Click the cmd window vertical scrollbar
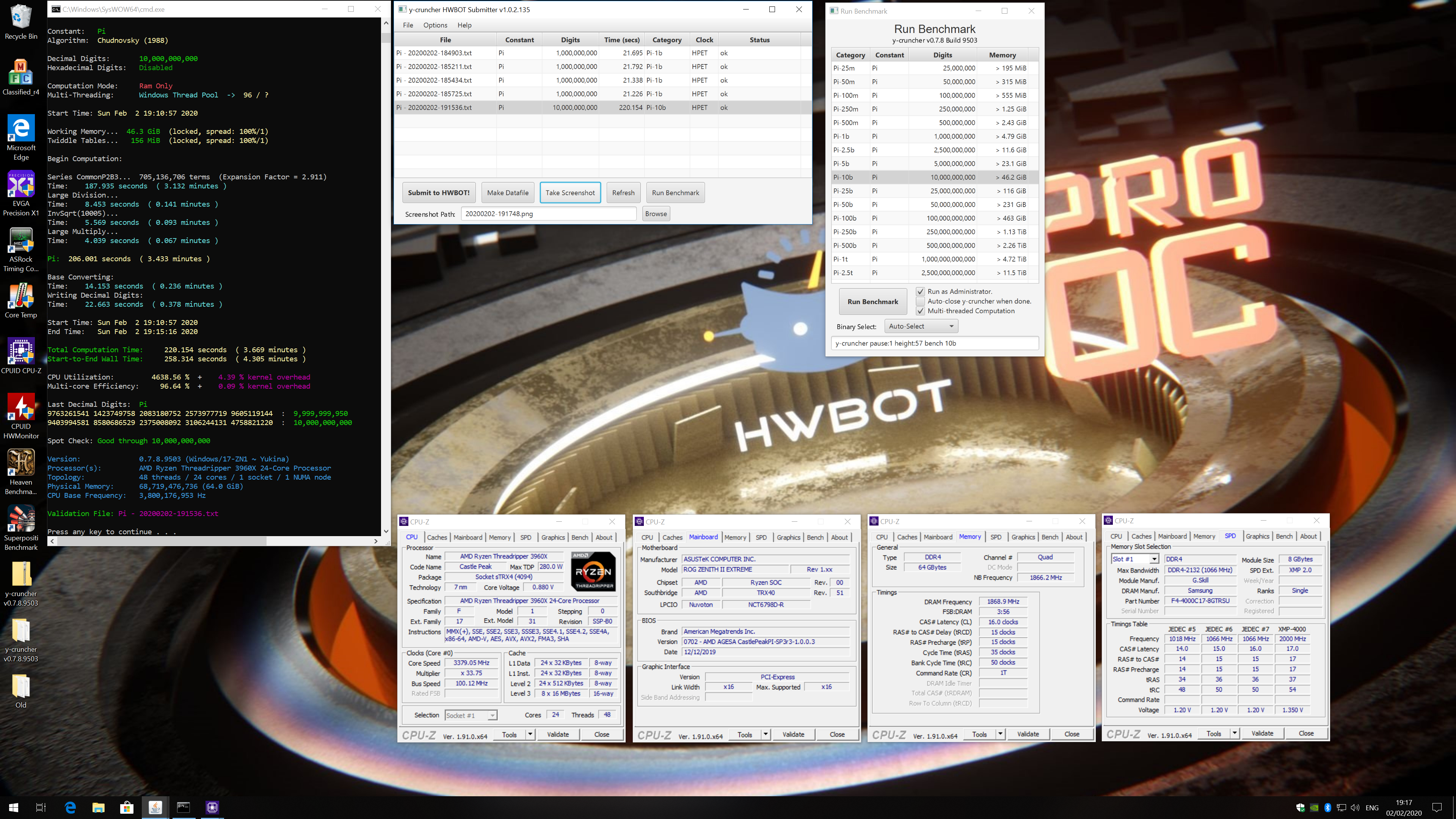Image resolution: width=1456 pixels, height=819 pixels. click(x=386, y=276)
